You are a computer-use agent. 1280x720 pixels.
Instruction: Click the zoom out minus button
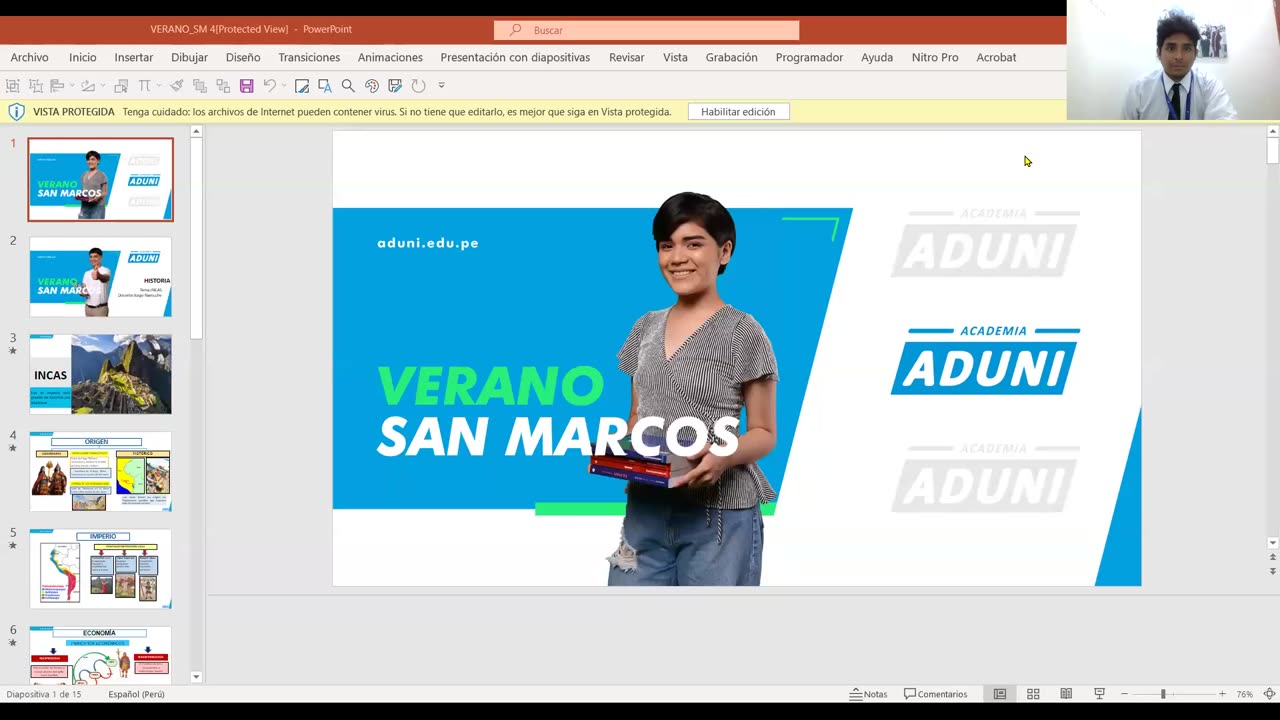click(x=1124, y=694)
